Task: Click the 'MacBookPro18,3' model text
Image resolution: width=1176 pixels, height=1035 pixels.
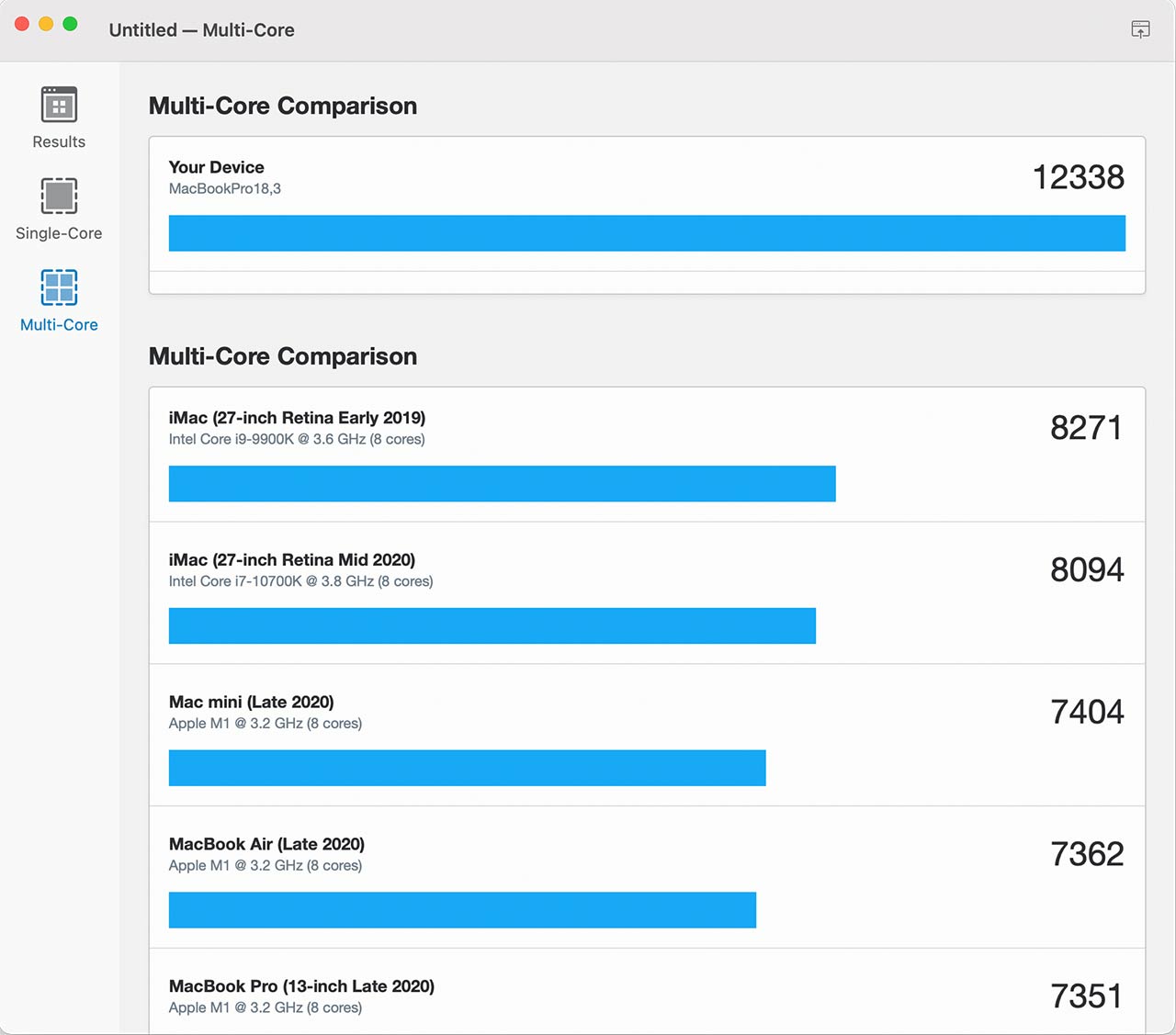Action: tap(225, 188)
